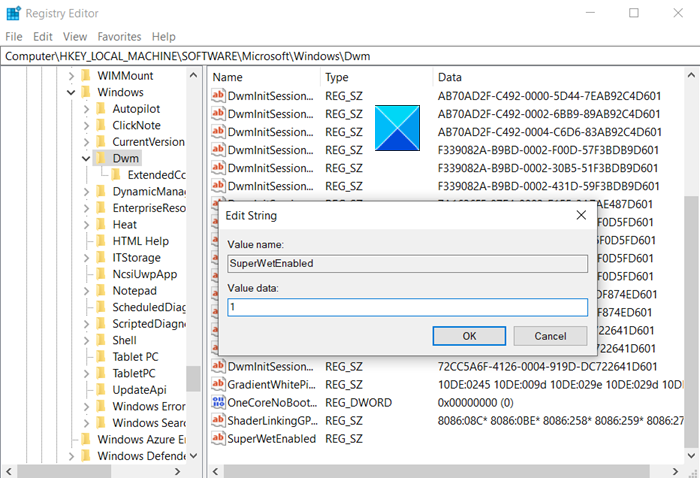The height and width of the screenshot is (478, 700).
Task: Select the NcsiUwpApp folder icon
Action: (101, 274)
